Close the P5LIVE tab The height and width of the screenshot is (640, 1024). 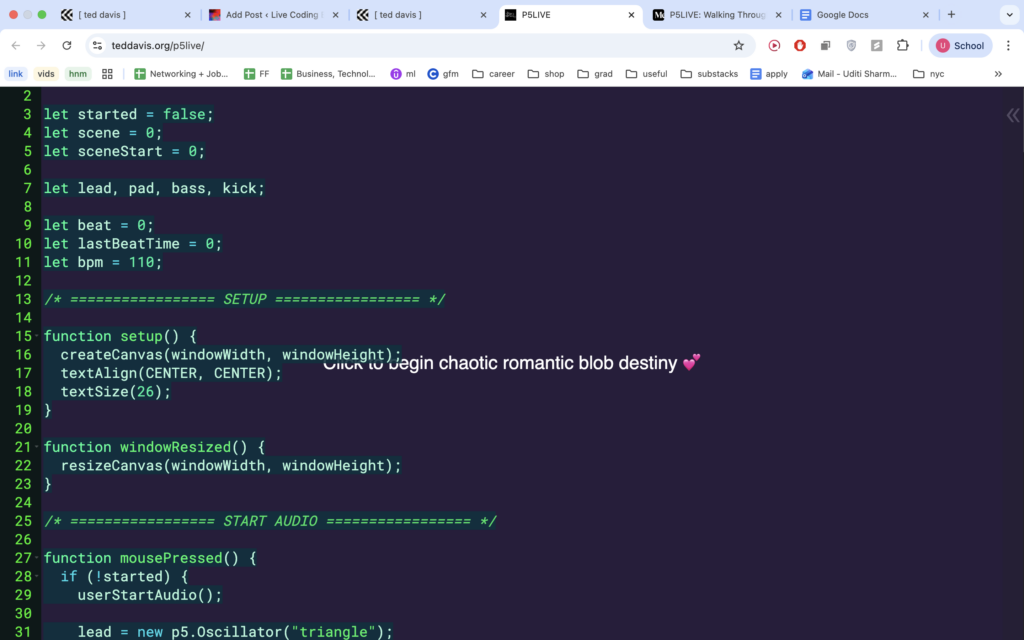click(631, 15)
